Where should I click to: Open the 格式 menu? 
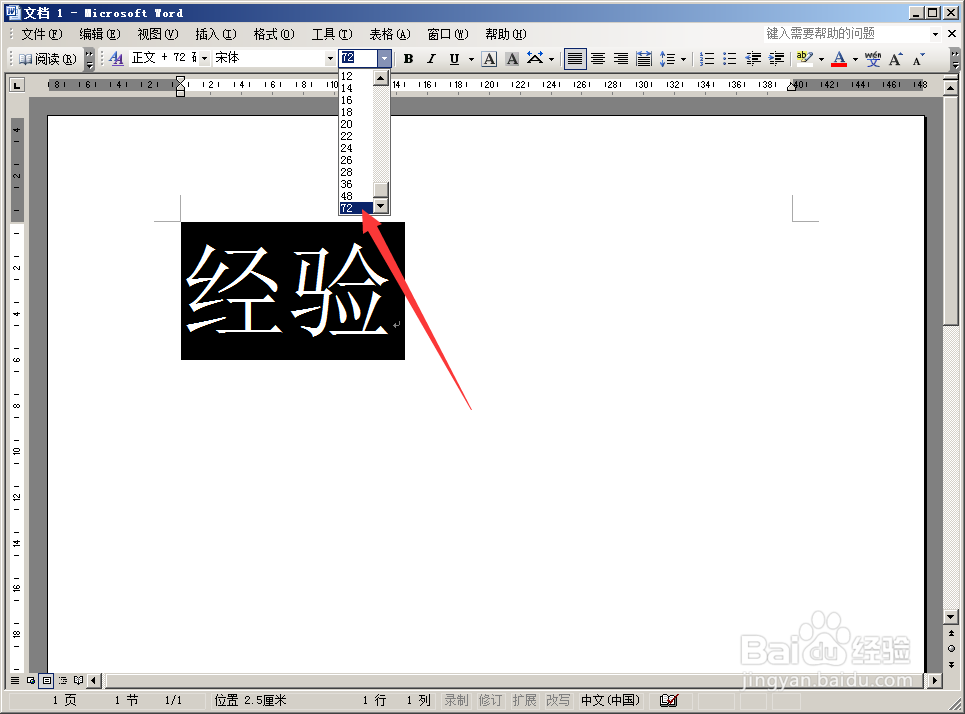click(274, 34)
